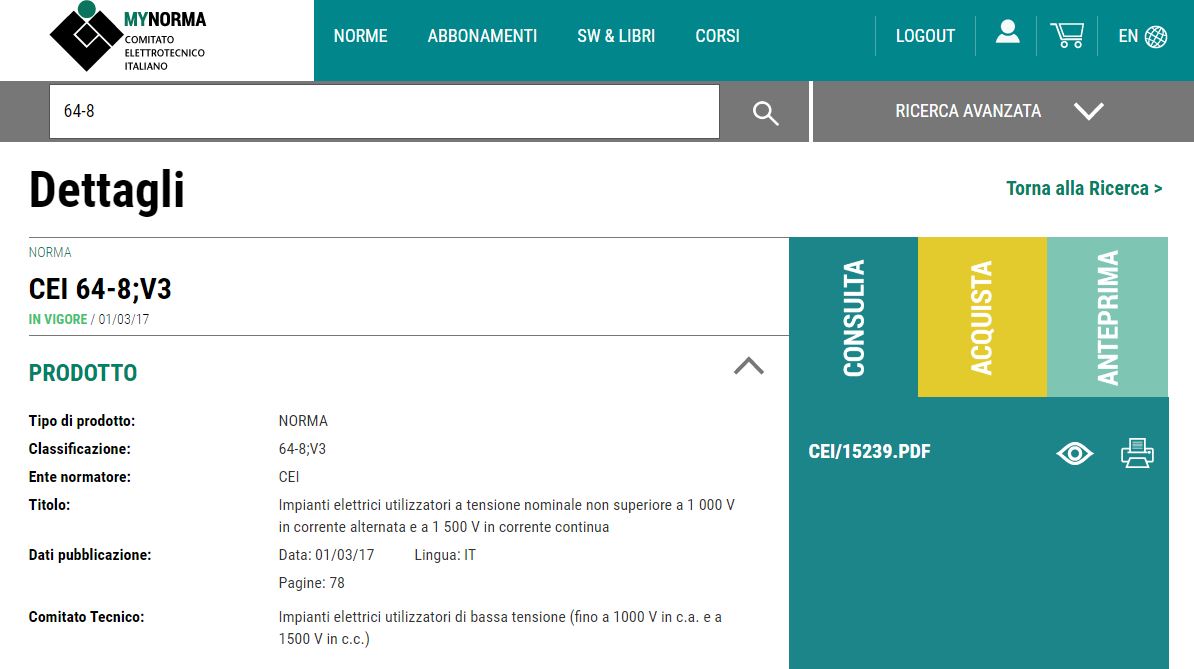Select the yellow Acquista tab
The height and width of the screenshot is (669, 1194).
[x=982, y=318]
